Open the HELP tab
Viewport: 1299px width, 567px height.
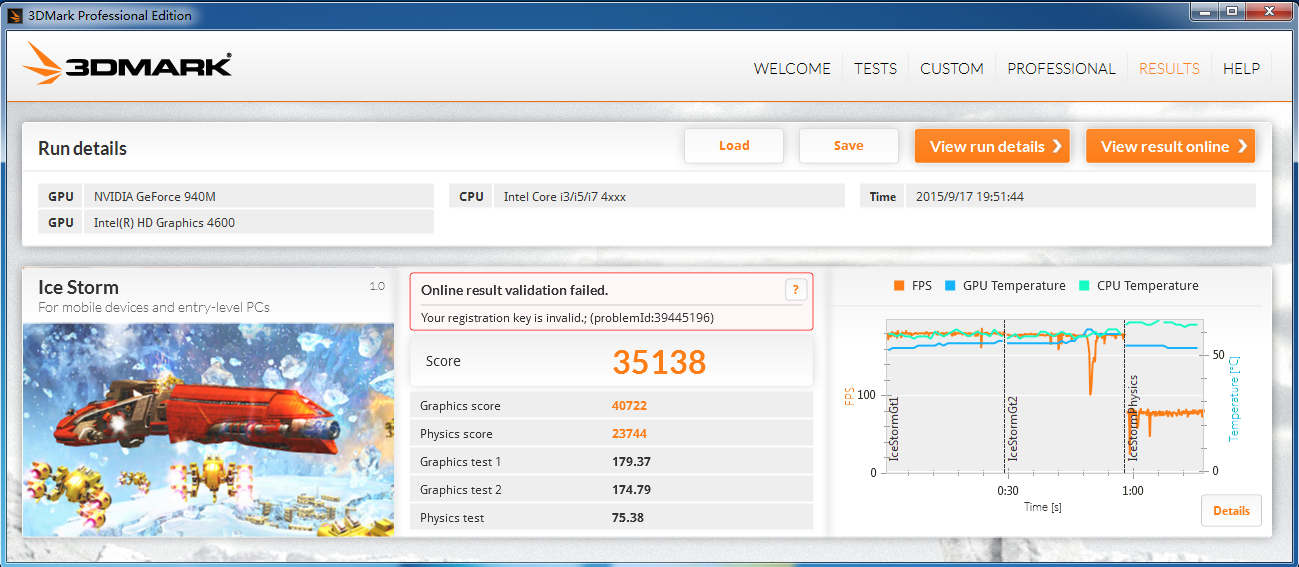pos(1241,68)
